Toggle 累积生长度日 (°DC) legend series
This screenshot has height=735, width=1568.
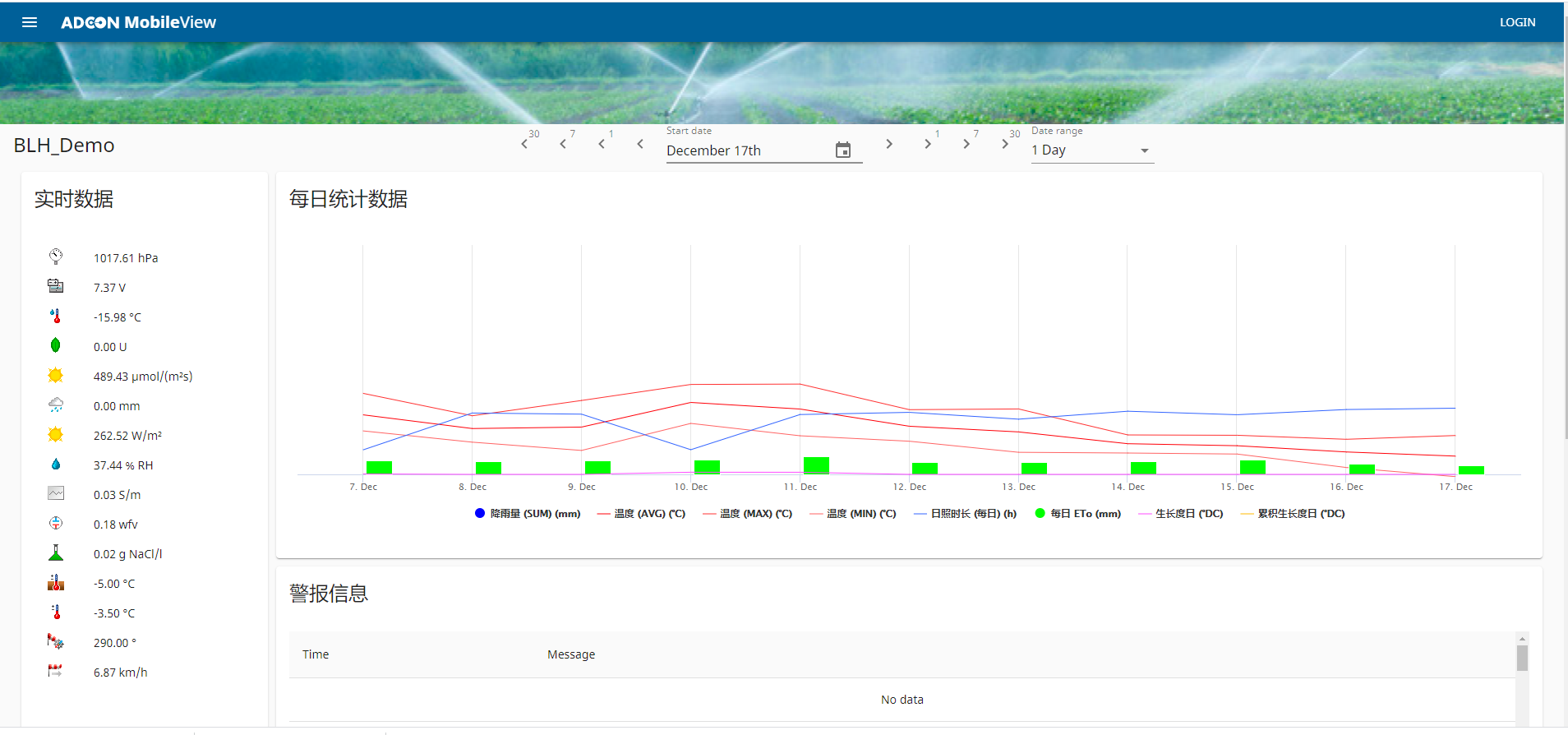point(1293,513)
